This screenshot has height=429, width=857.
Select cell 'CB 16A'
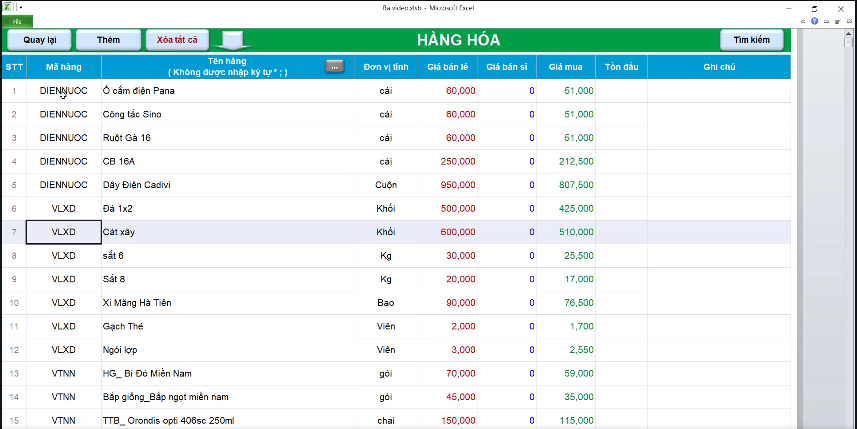tap(228, 161)
